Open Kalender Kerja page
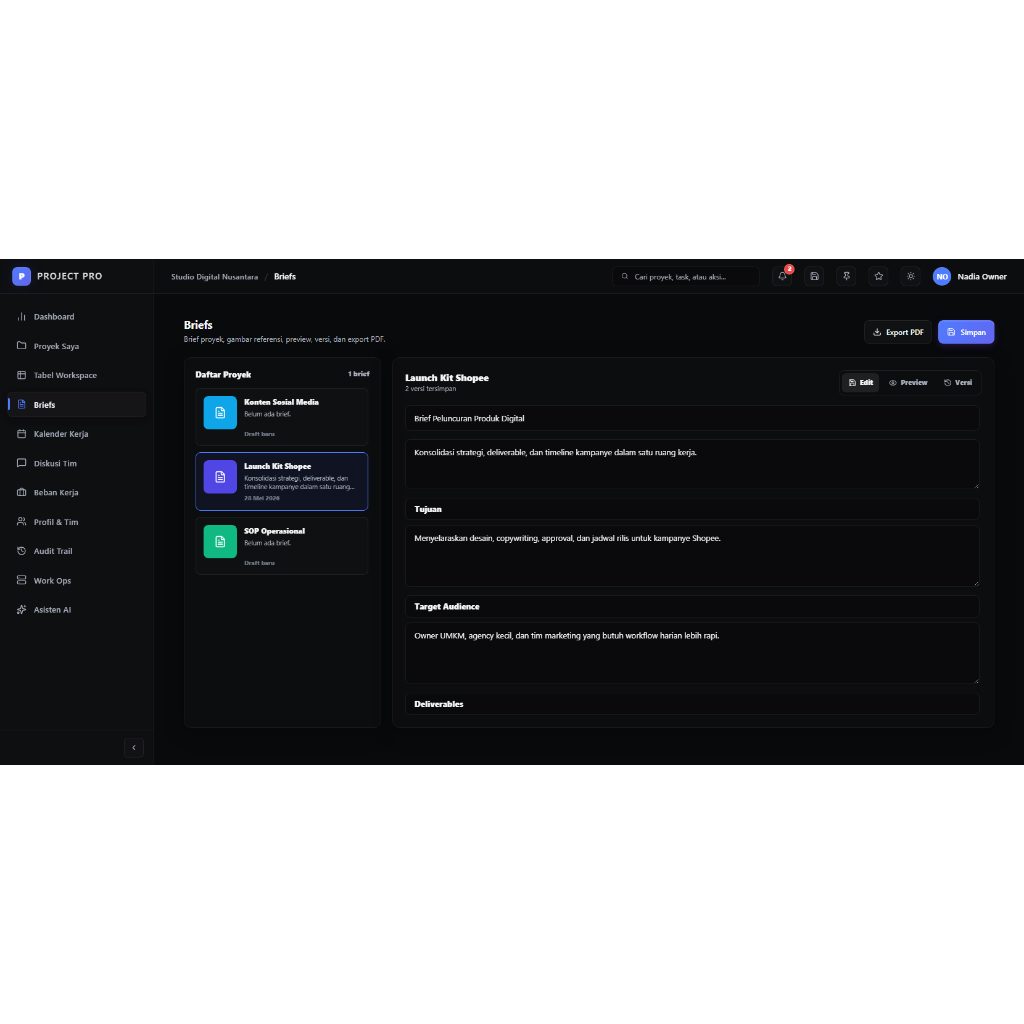The image size is (1024, 1024). pos(77,434)
